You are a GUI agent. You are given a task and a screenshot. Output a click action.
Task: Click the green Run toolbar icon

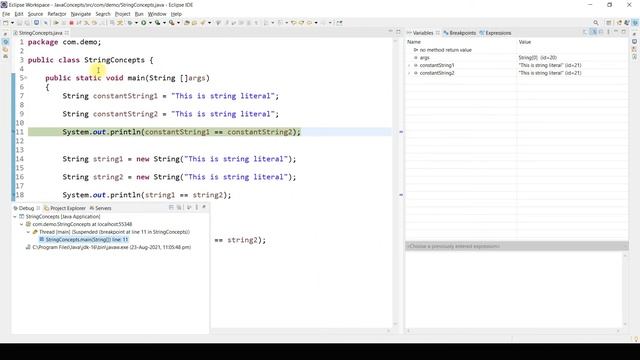click(x=144, y=23)
